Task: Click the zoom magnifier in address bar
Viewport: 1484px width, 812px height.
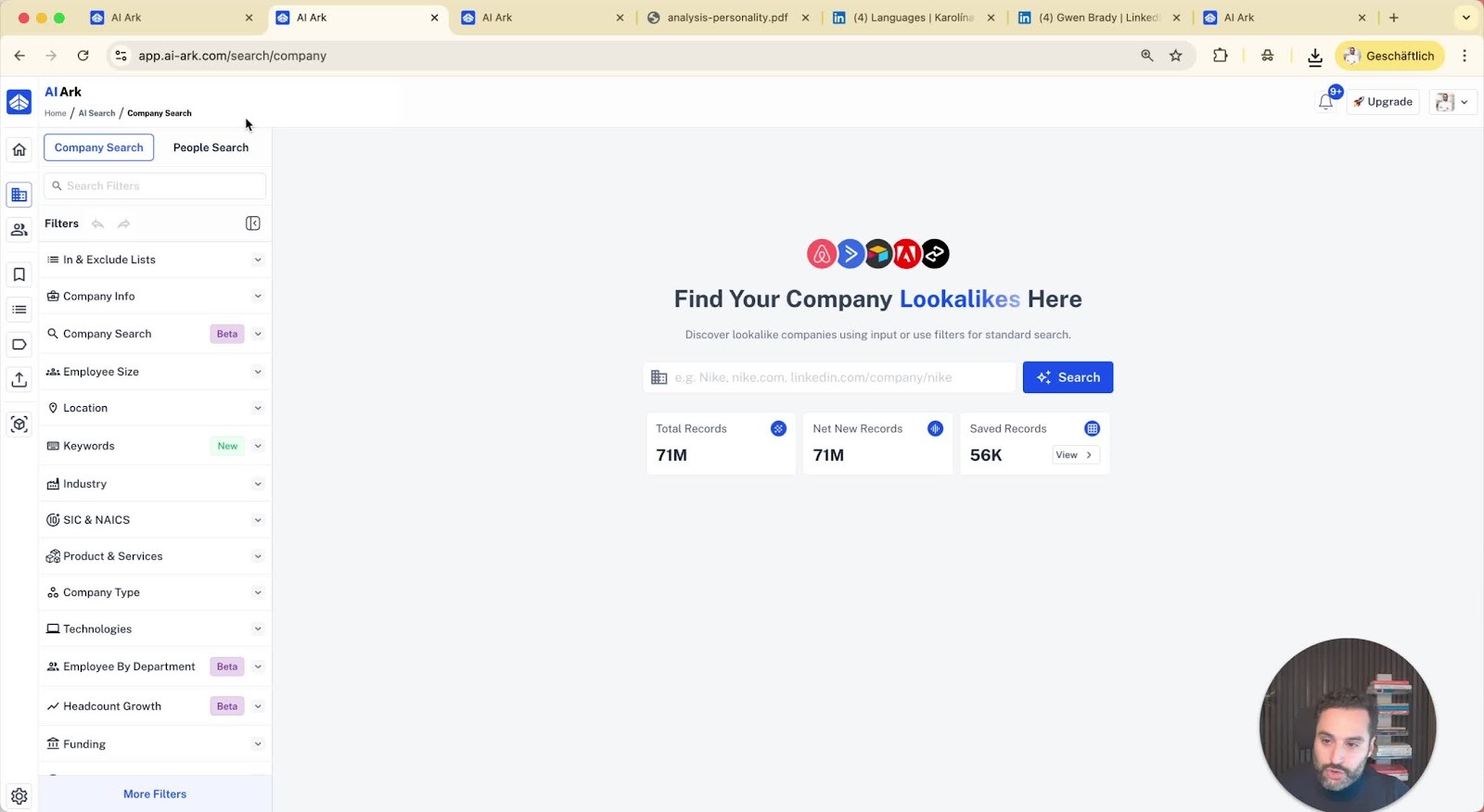Action: pyautogui.click(x=1147, y=56)
